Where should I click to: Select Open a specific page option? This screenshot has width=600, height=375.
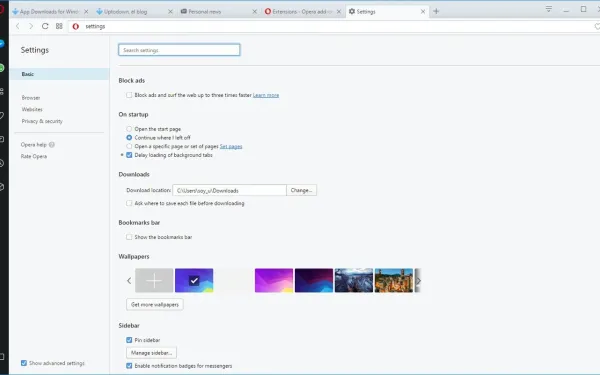coord(129,146)
